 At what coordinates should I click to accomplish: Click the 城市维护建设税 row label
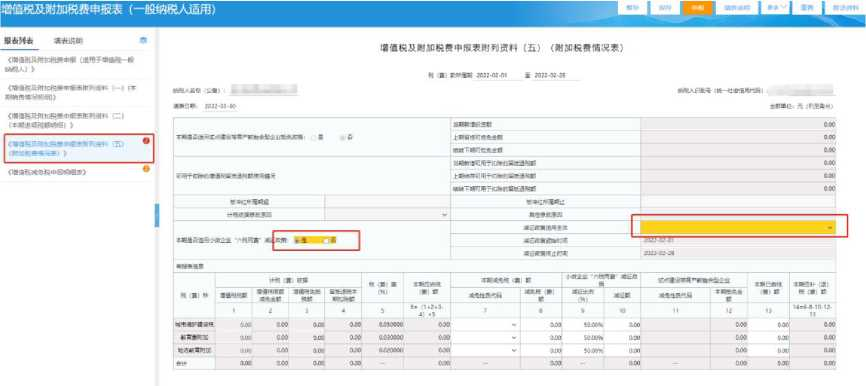point(194,325)
